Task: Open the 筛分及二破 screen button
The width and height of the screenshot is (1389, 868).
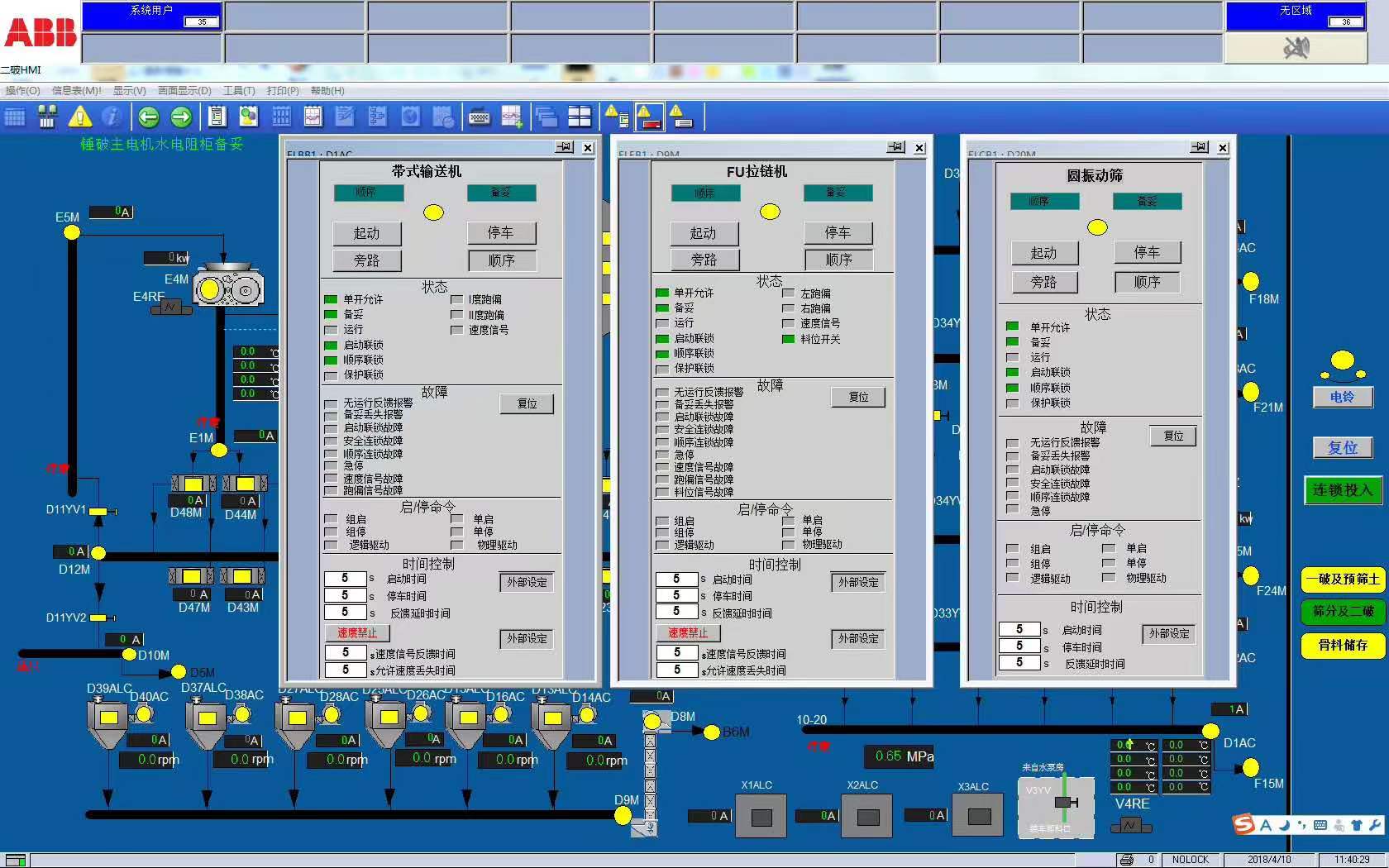Action: click(1343, 611)
